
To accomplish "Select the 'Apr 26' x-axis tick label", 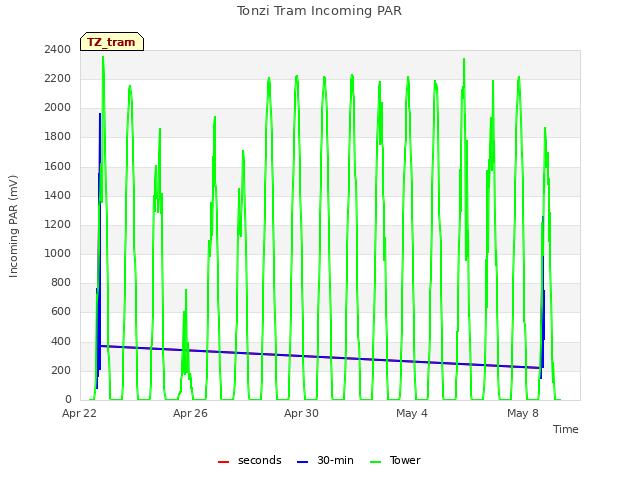I will tap(190, 413).
